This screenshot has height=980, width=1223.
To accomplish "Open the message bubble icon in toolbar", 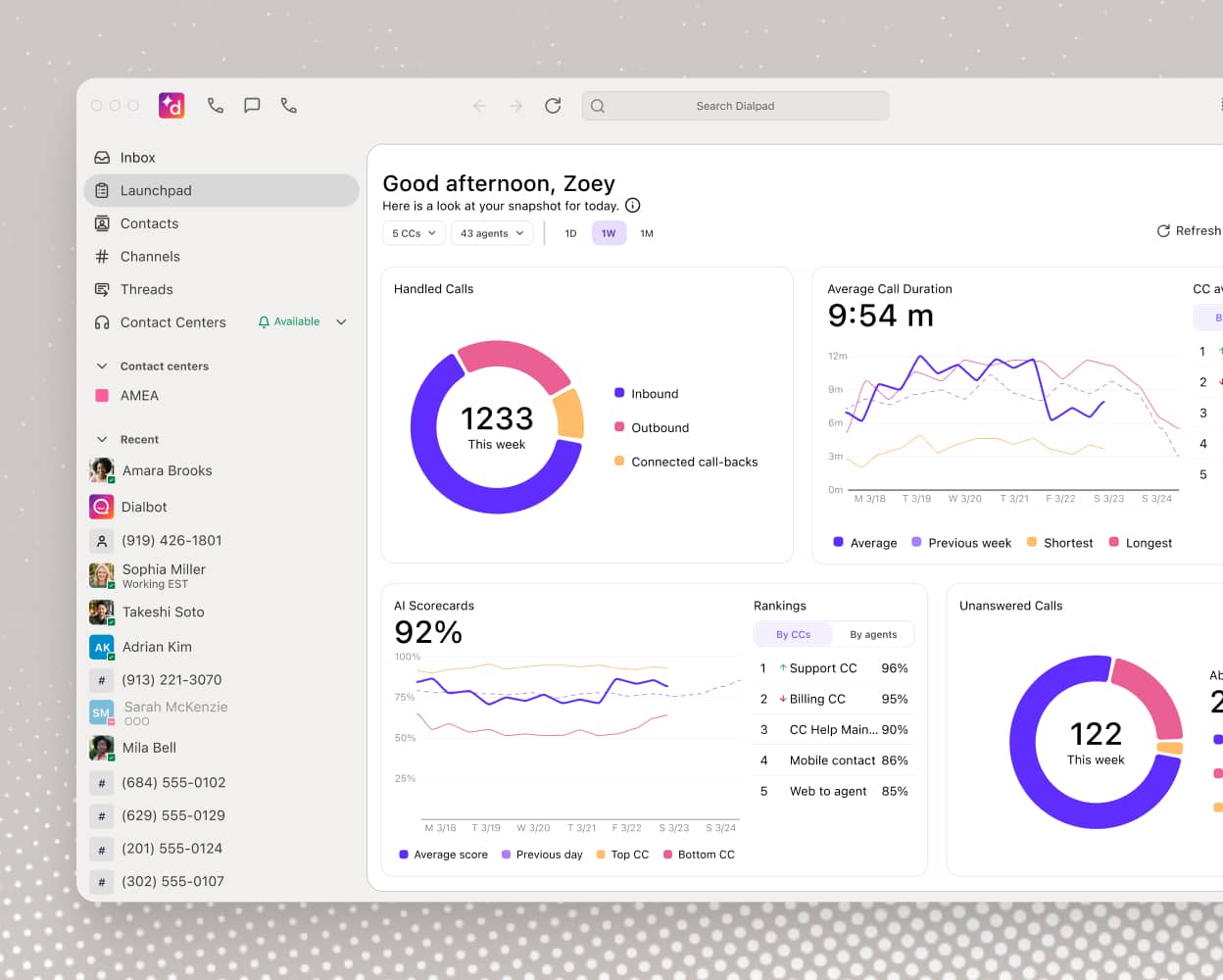I will click(x=252, y=106).
